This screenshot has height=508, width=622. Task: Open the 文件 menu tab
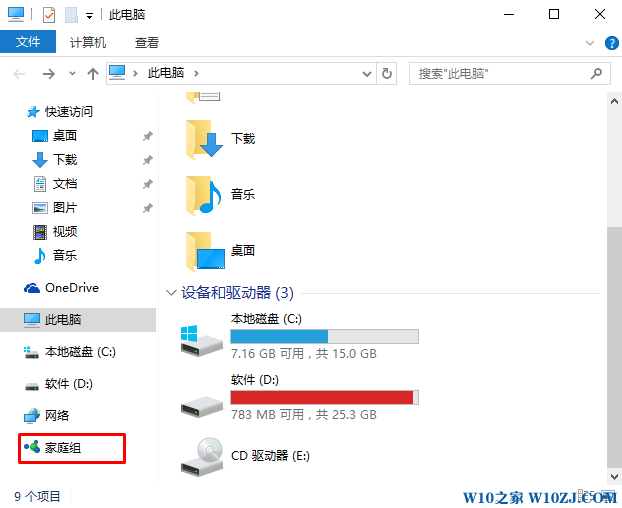click(28, 42)
